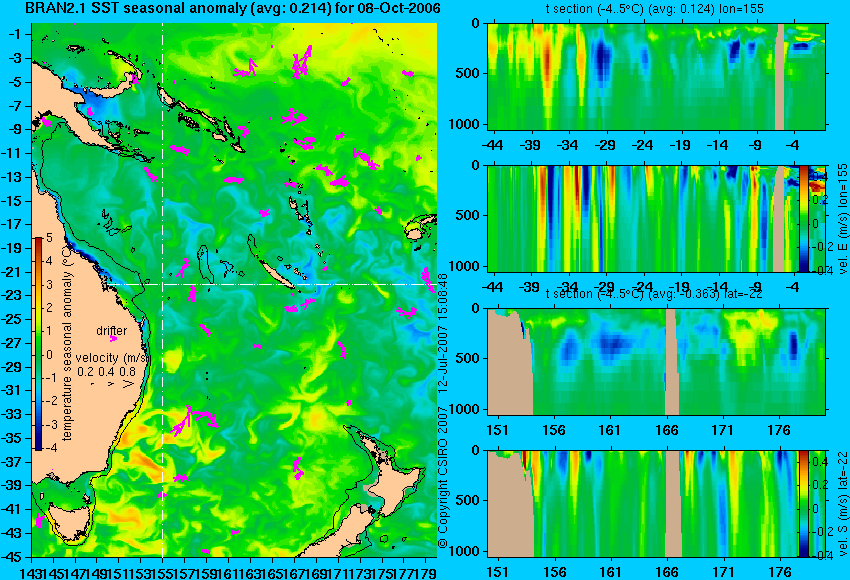The image size is (850, 580).
Task: Select the 'temperature seasonal anomaly (°C)' label
Action: point(67,344)
